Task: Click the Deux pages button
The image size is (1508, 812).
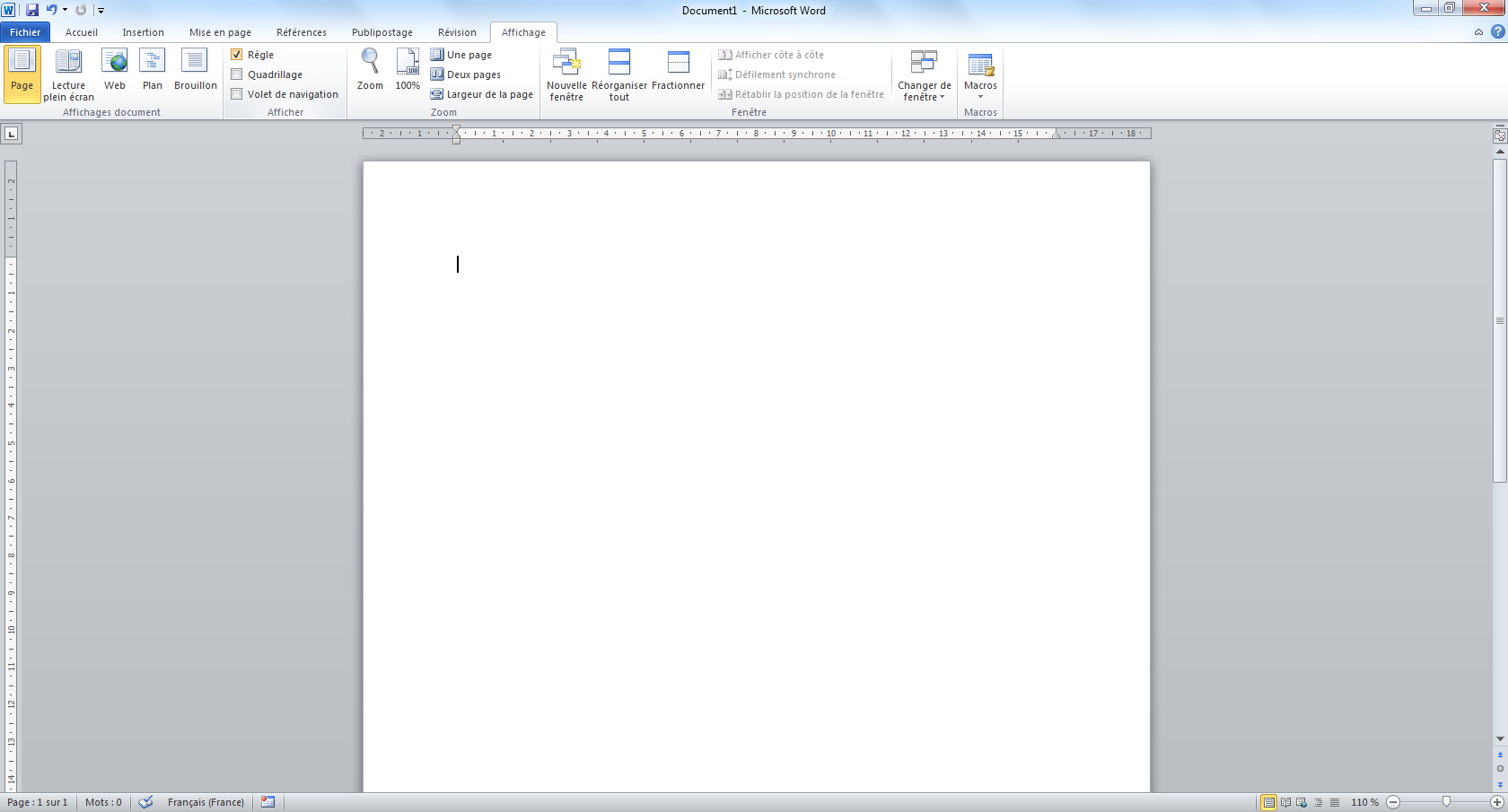Action: click(466, 74)
